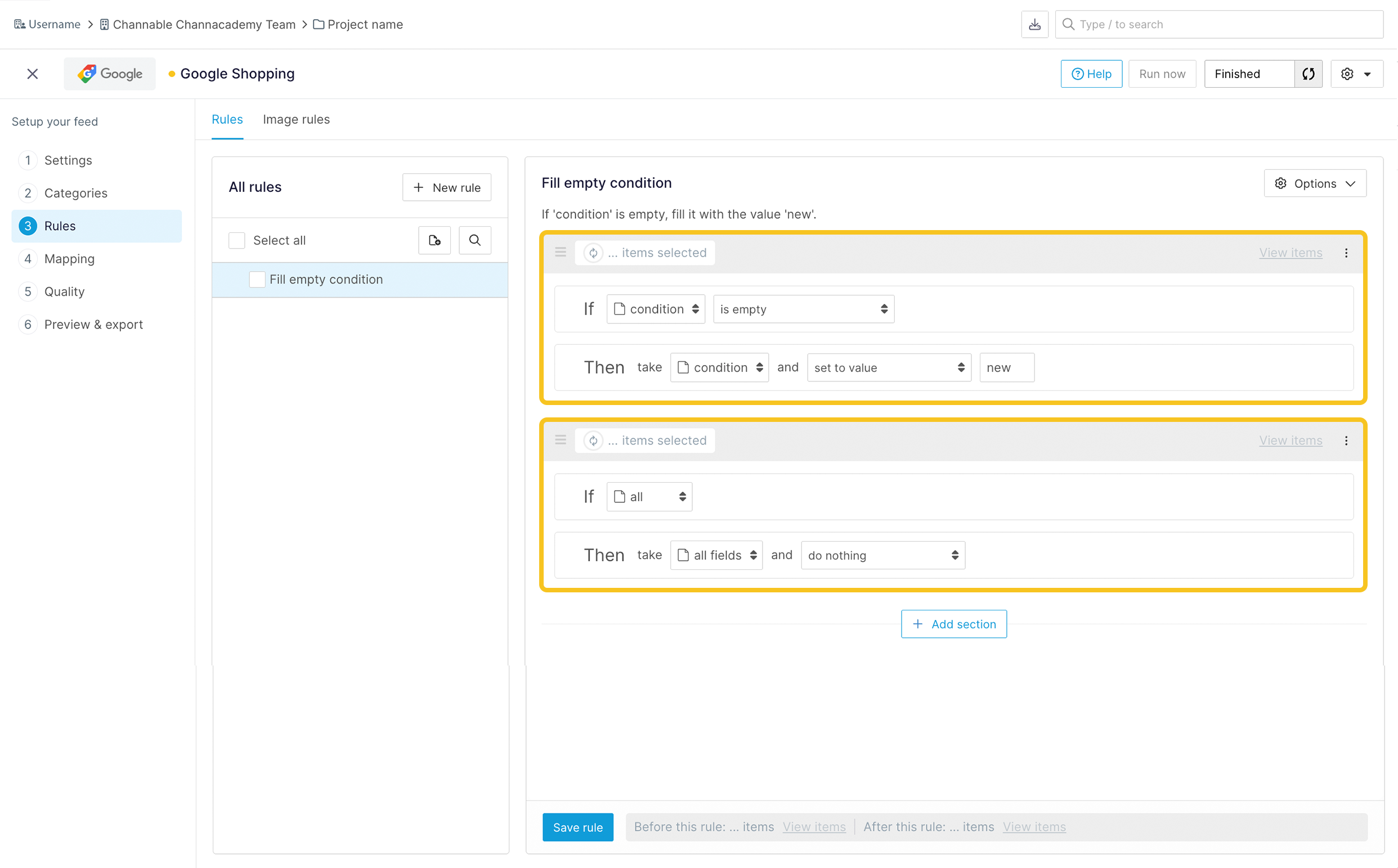Open the second section's three-dot menu

[x=1346, y=440]
